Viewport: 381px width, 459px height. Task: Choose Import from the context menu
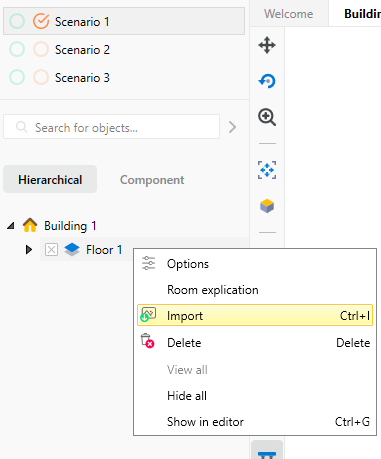pos(255,315)
